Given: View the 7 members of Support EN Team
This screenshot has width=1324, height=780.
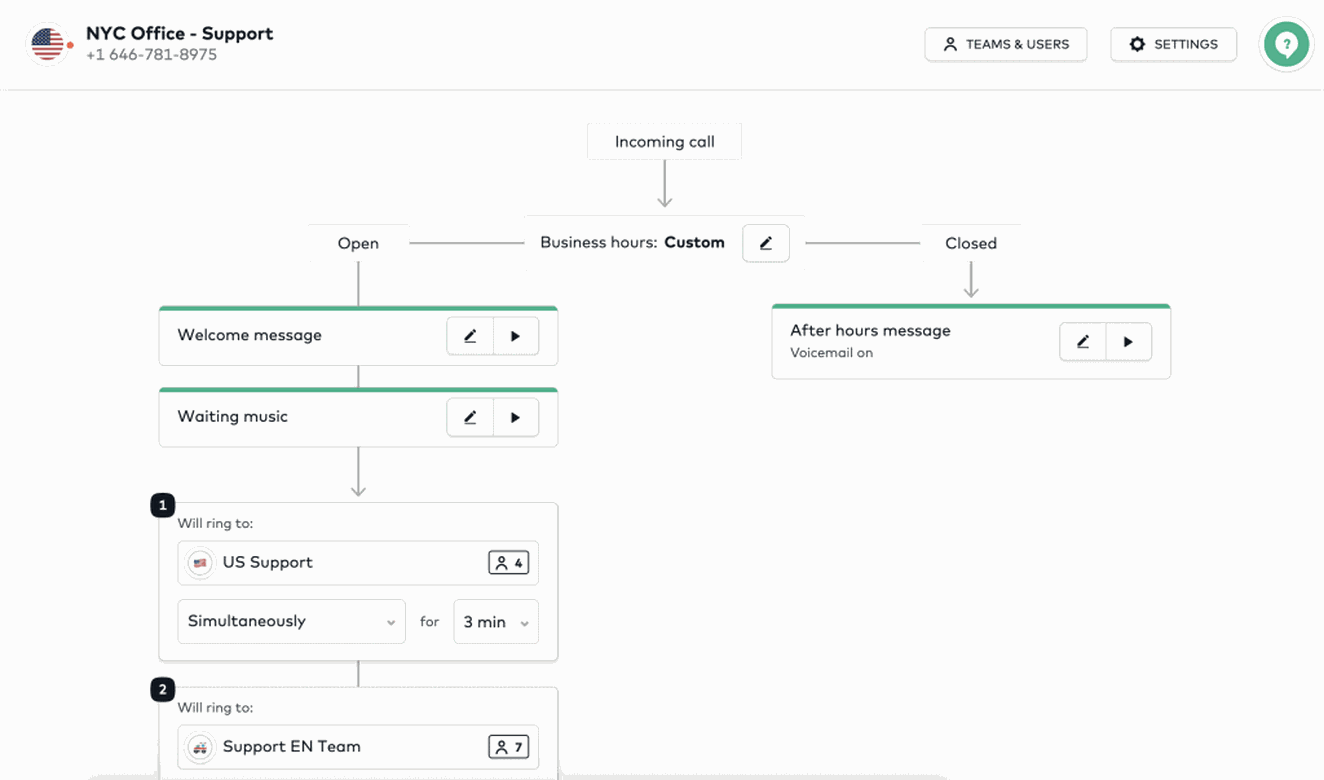Looking at the screenshot, I should pyautogui.click(x=508, y=747).
